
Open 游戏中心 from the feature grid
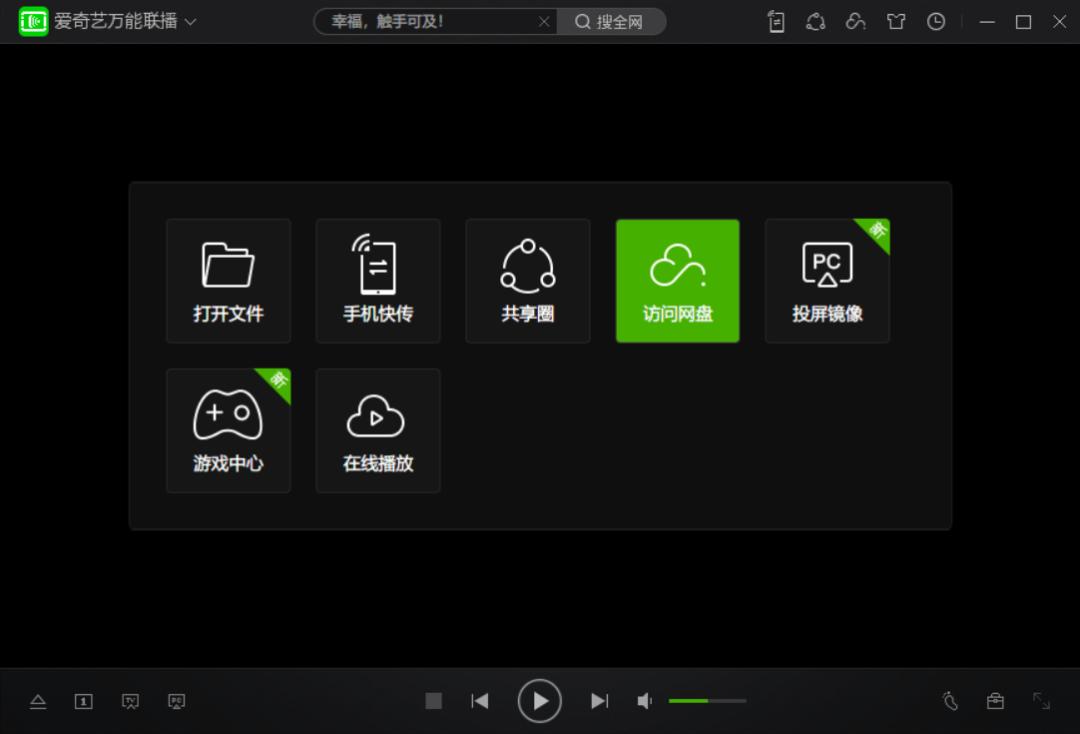coord(228,430)
